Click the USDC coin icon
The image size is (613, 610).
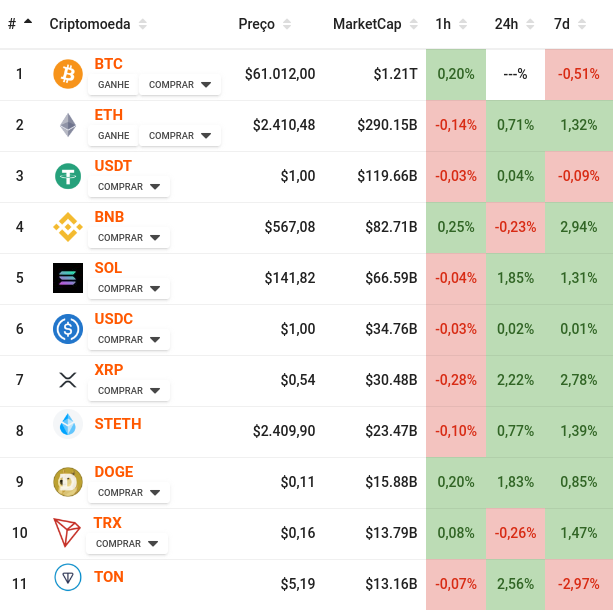68,329
